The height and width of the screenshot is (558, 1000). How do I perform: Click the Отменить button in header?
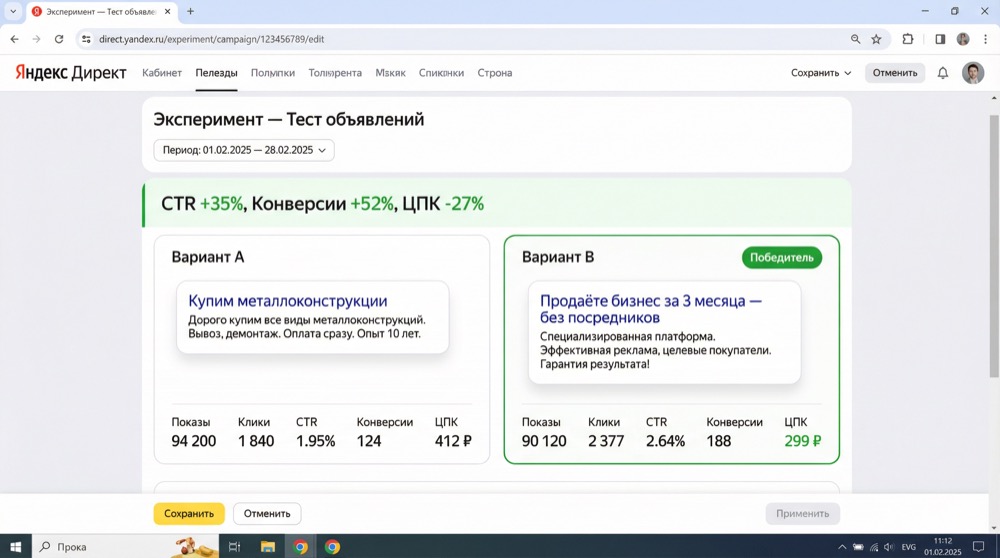[x=895, y=73]
